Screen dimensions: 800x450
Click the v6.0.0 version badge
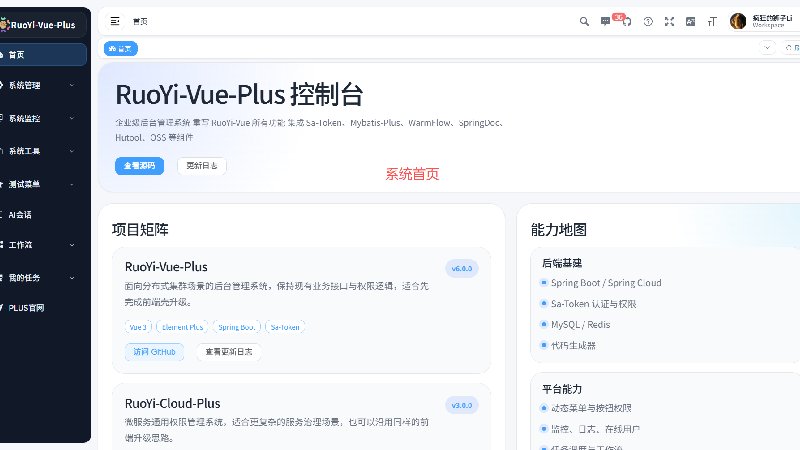[462, 268]
